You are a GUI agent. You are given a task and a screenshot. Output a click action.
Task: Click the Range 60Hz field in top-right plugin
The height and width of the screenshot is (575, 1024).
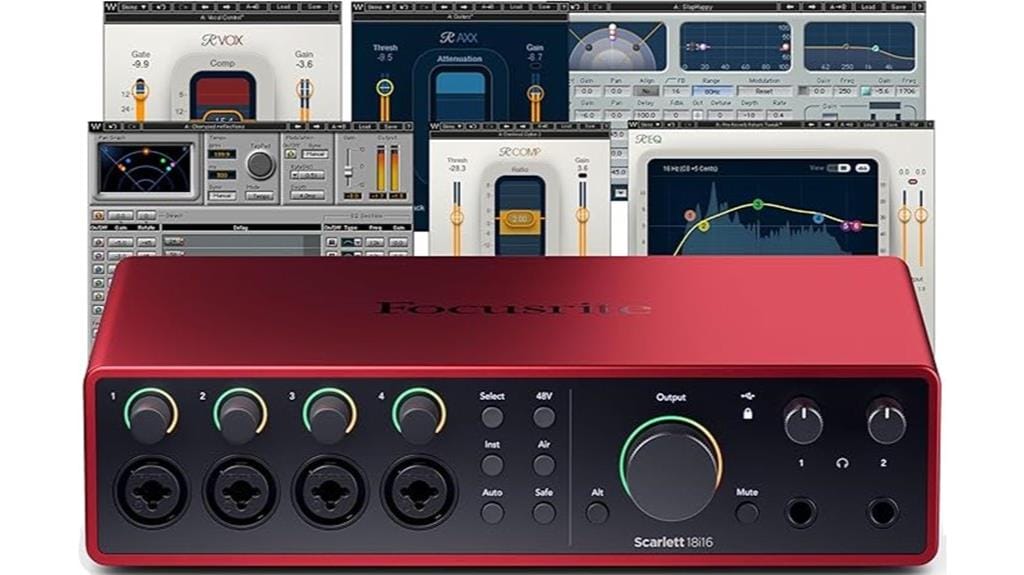pyautogui.click(x=712, y=91)
